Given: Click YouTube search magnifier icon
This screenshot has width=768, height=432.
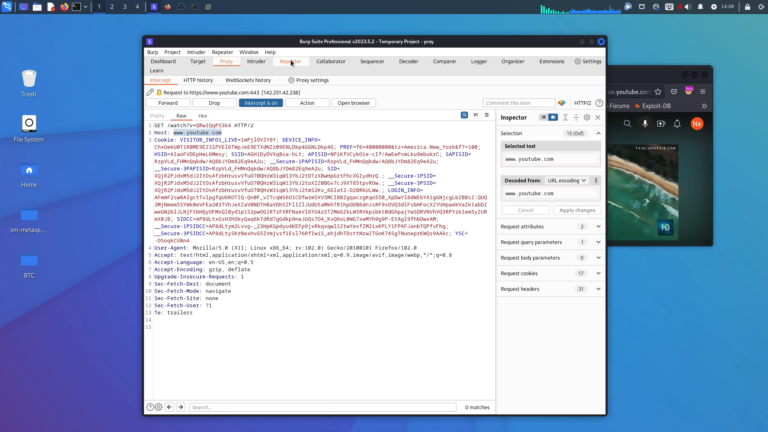Looking at the screenshot, I should coord(627,124).
